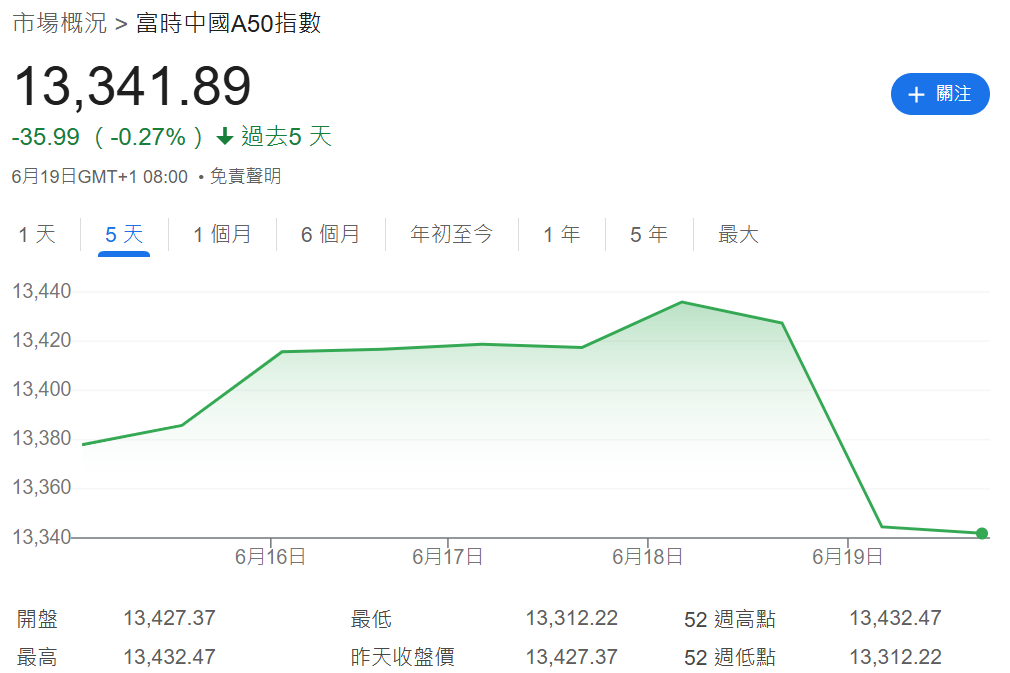
Task: Click the green endpoint dot on the chart
Action: click(982, 533)
